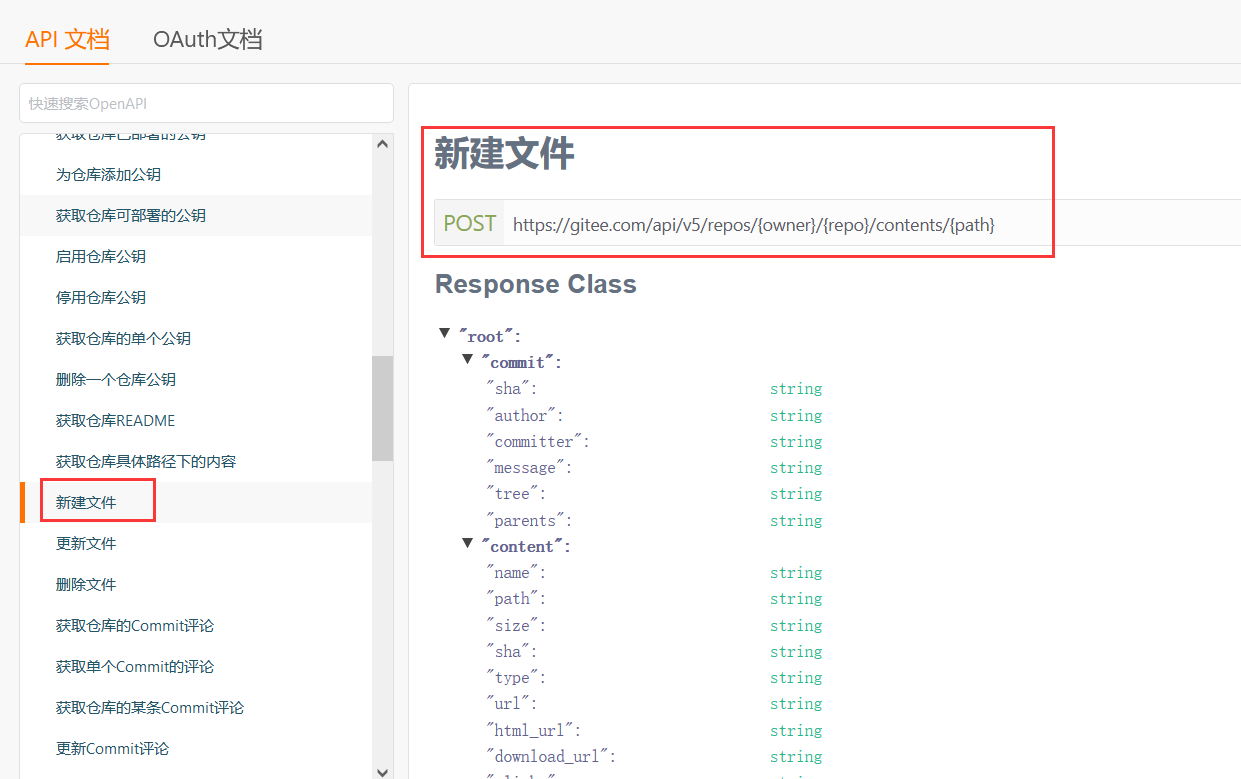The image size is (1241, 779).
Task: Click the "author" field under commit
Action: [525, 415]
